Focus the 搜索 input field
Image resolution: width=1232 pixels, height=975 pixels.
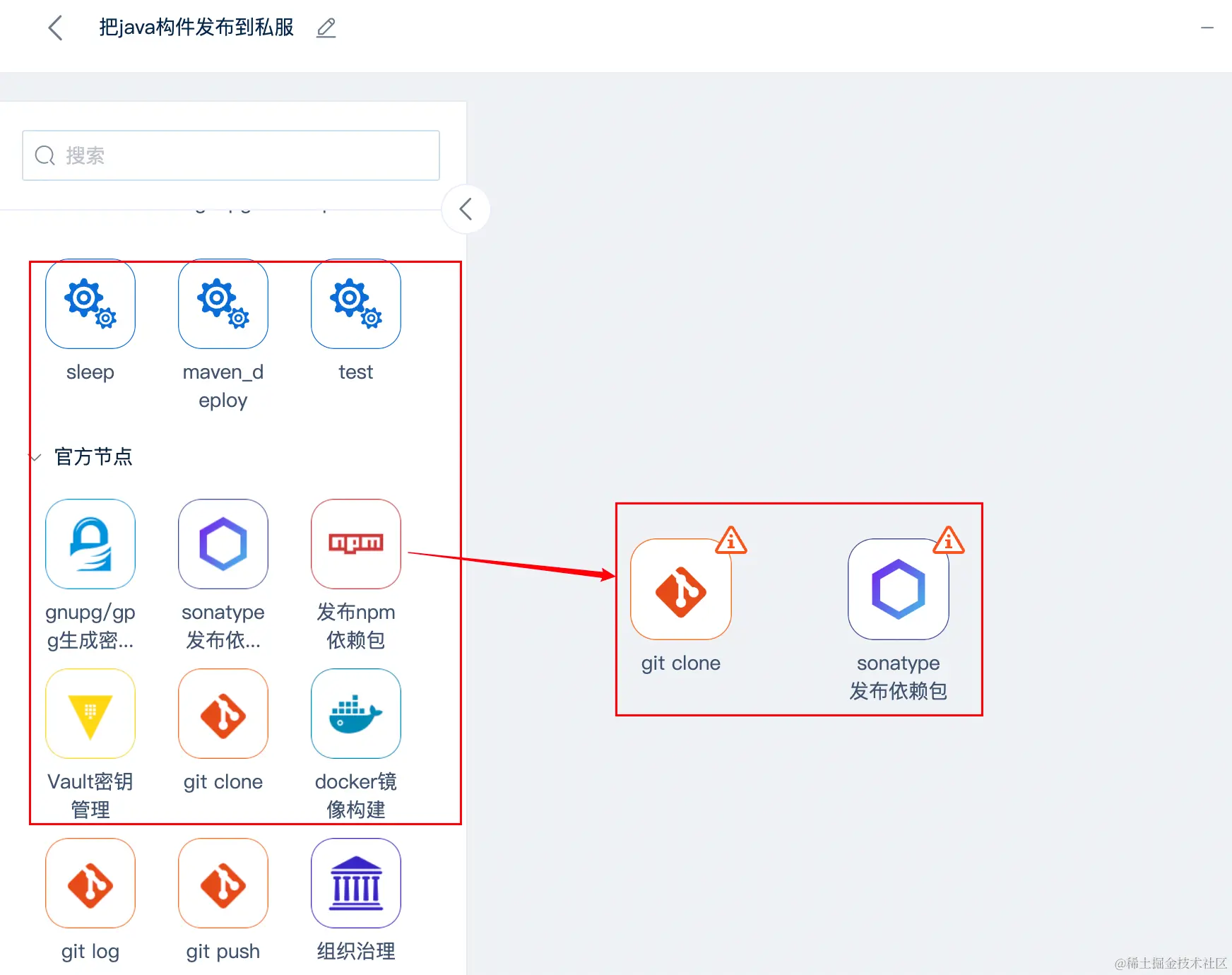click(x=231, y=155)
